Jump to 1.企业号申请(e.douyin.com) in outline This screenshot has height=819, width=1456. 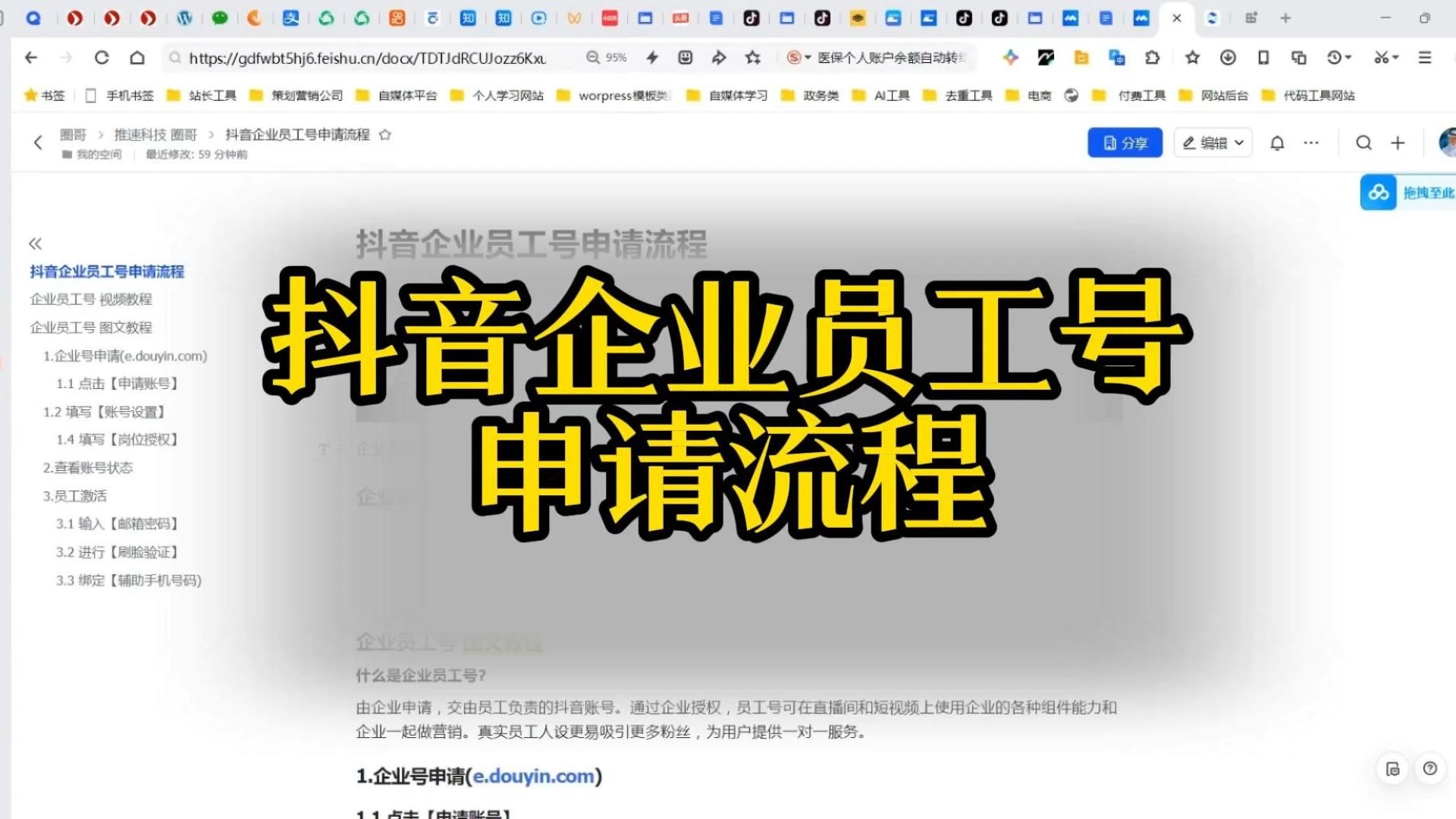click(x=125, y=356)
